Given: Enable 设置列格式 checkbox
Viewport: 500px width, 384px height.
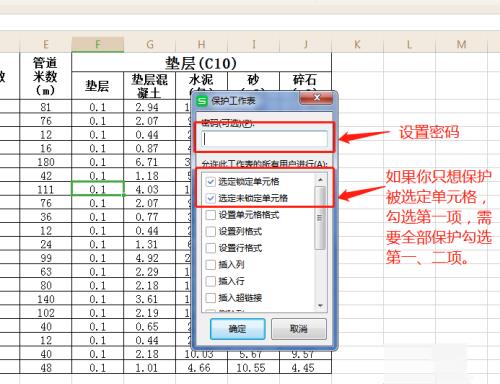Looking at the screenshot, I should (211, 231).
